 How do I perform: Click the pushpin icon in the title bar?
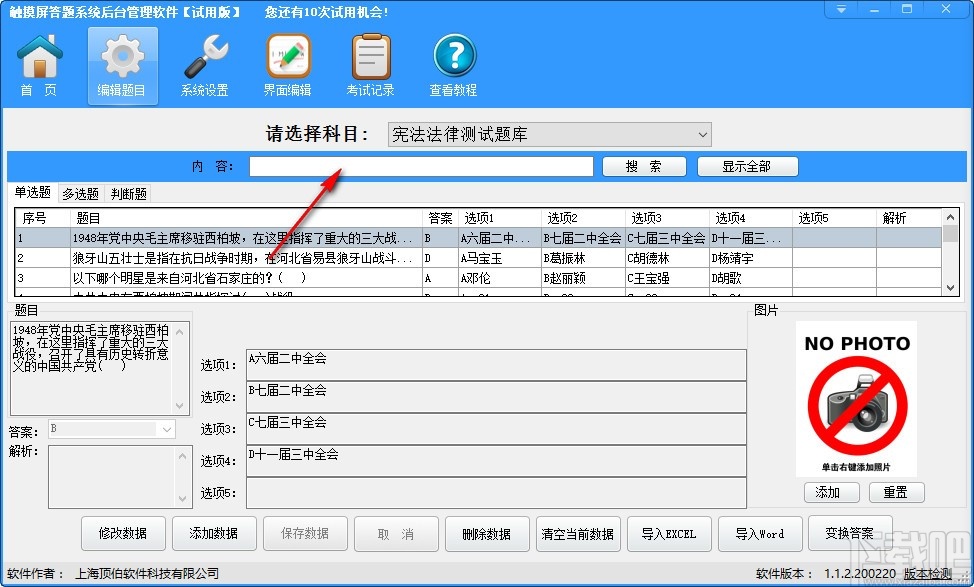pyautogui.click(x=841, y=9)
